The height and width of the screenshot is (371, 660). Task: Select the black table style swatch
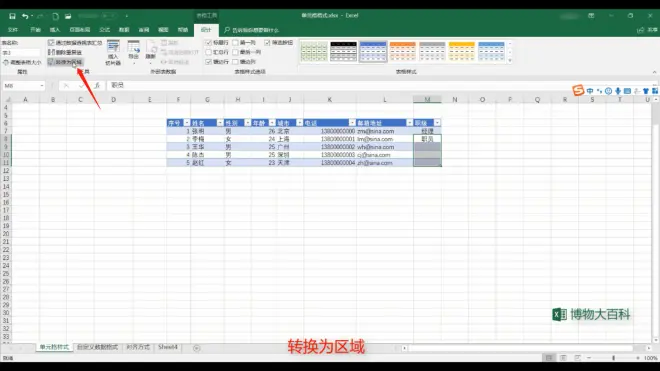[343, 51]
